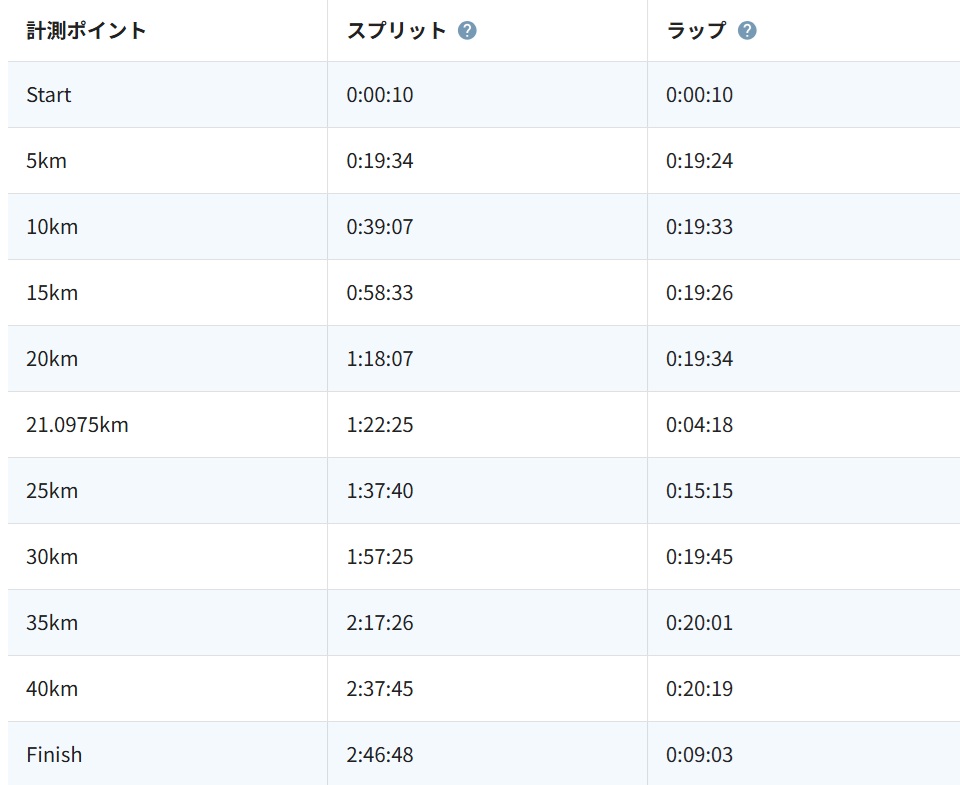960x785 pixels.
Task: Click the help icon next to スプリット
Action: click(x=467, y=30)
